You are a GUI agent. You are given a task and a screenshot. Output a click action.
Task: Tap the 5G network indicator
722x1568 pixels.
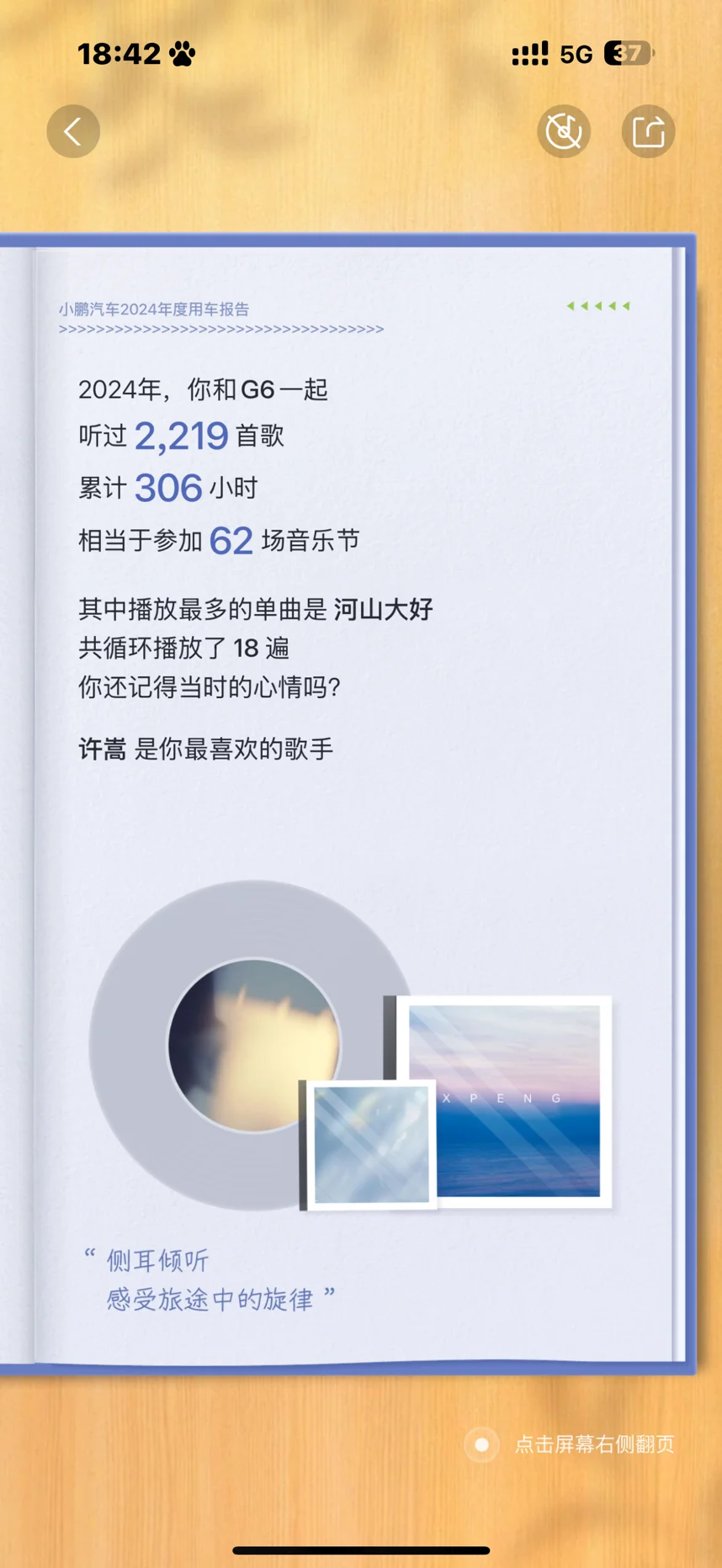tap(576, 55)
